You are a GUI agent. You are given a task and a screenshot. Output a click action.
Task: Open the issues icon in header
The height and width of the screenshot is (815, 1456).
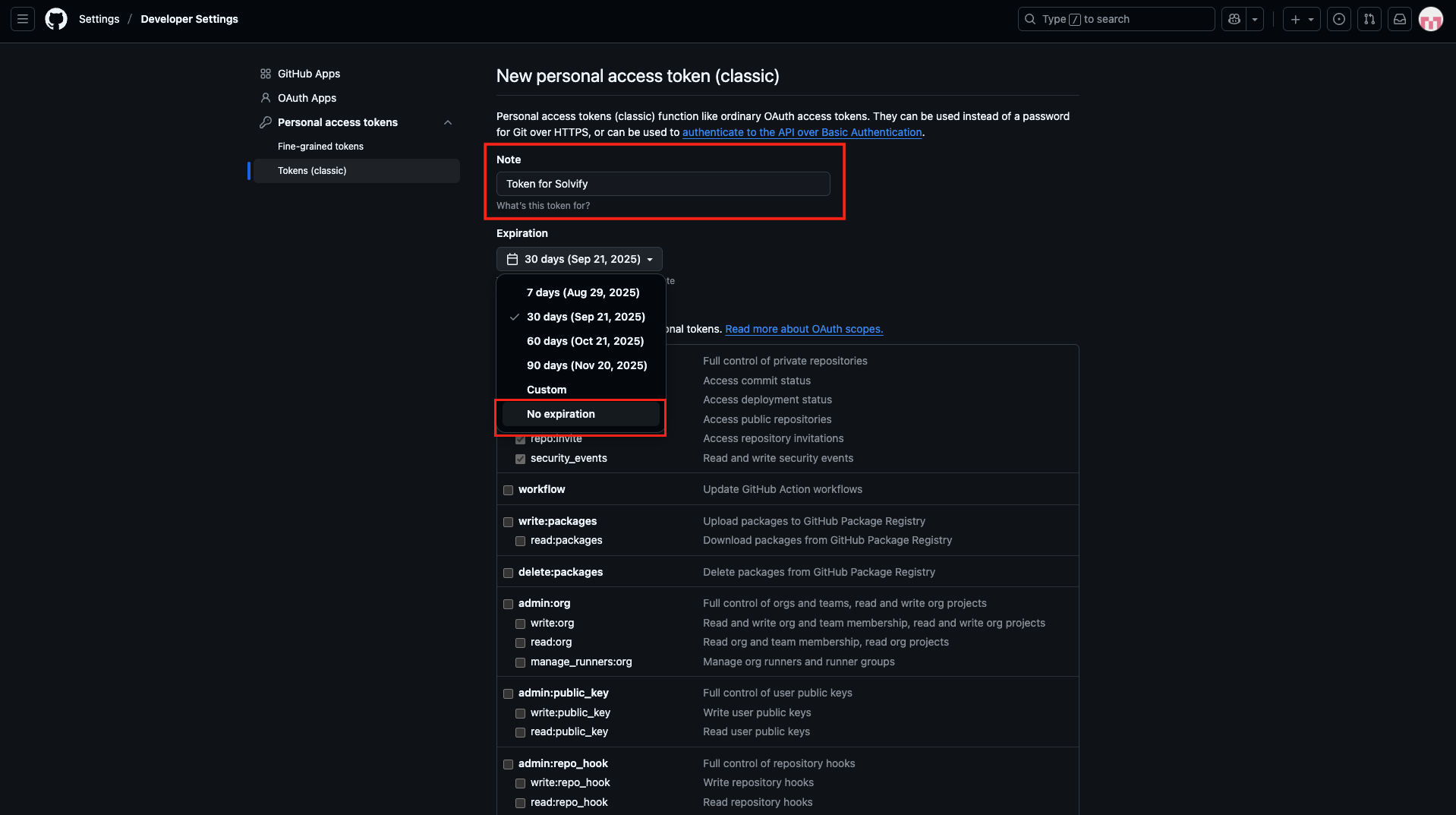click(1339, 19)
